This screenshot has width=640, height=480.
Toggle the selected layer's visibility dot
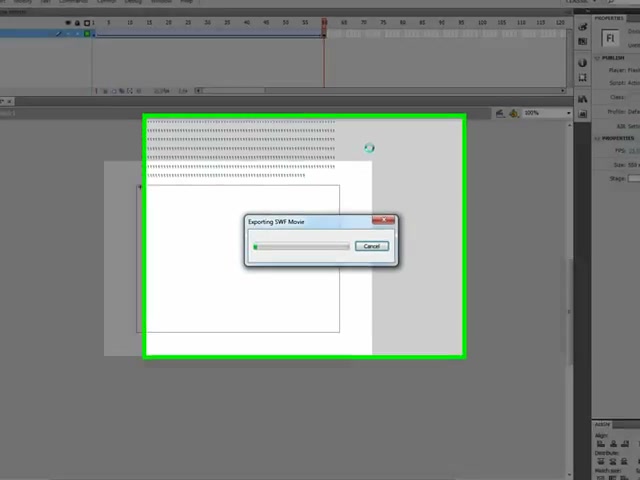(x=68, y=34)
